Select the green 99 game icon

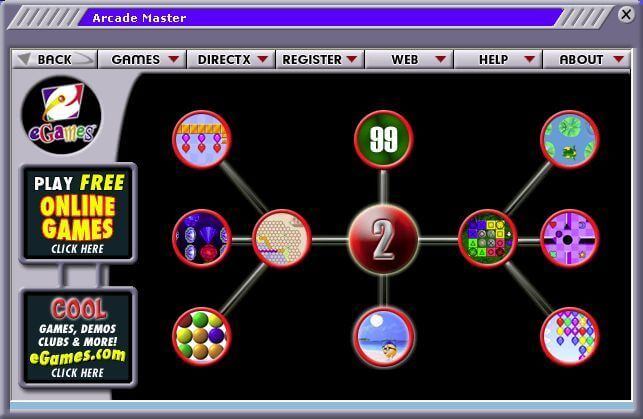(383, 139)
